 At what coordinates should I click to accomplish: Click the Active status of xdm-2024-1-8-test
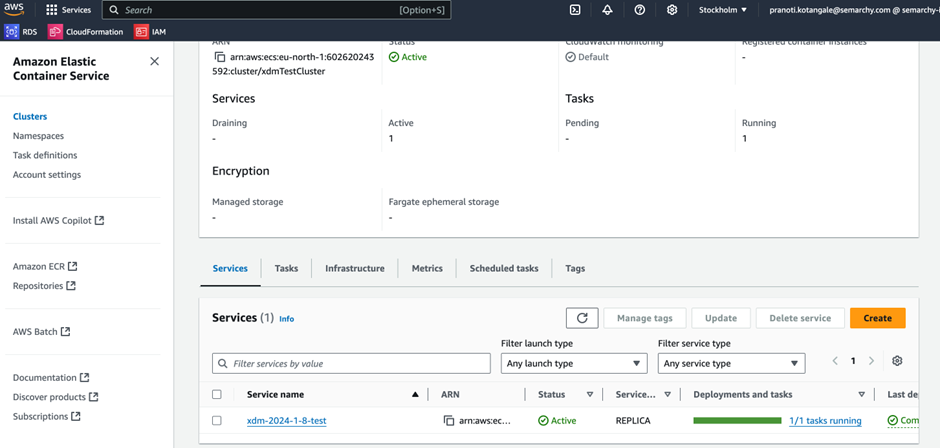pos(558,421)
